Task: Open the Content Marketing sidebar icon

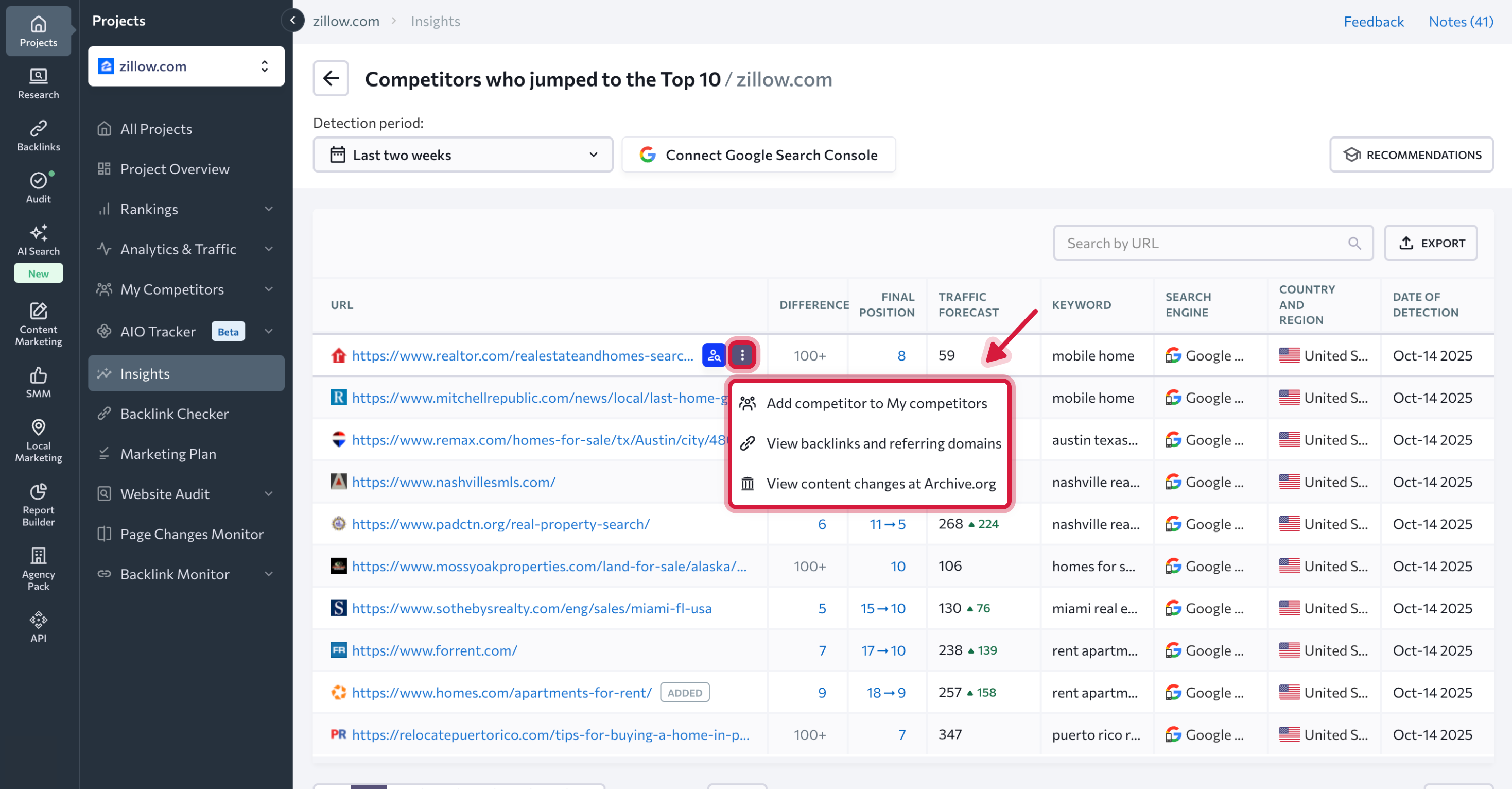Action: 38,323
